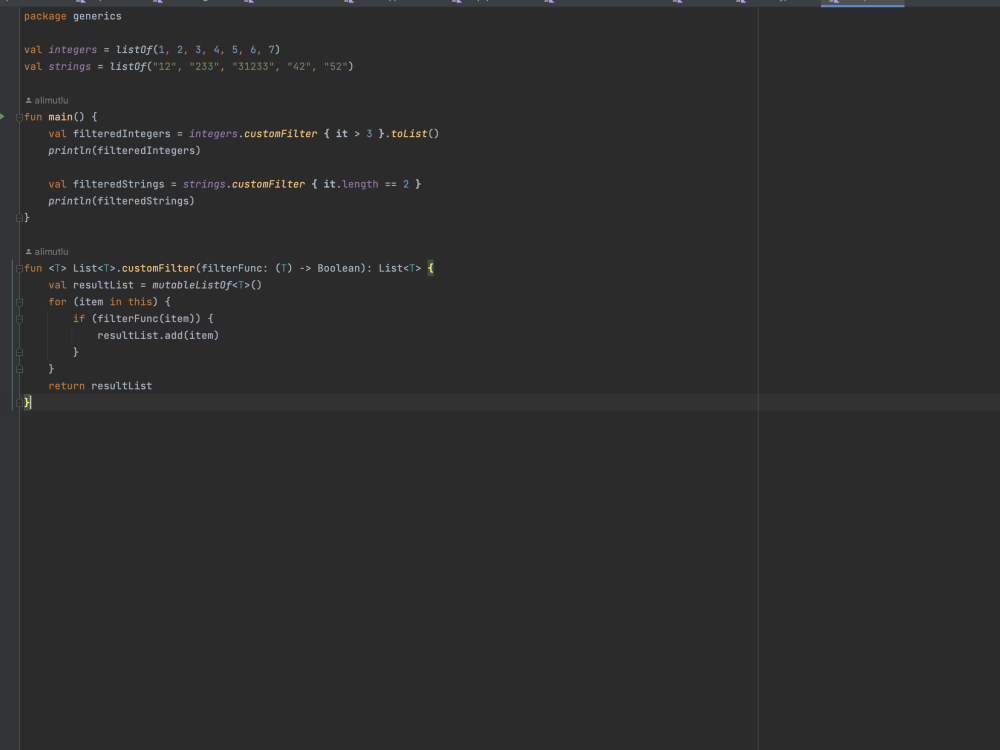Screen dimensions: 1000x750
Task: Click the person icon beside alimutlu above customFilter
Action: 29,252
